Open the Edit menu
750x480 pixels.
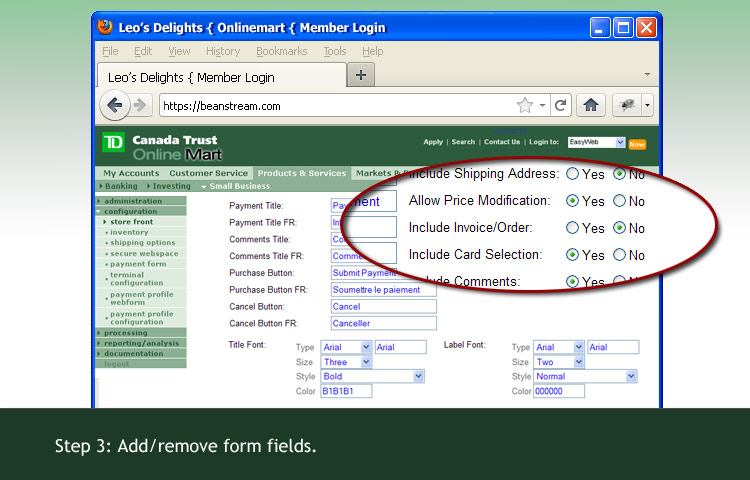tap(143, 51)
